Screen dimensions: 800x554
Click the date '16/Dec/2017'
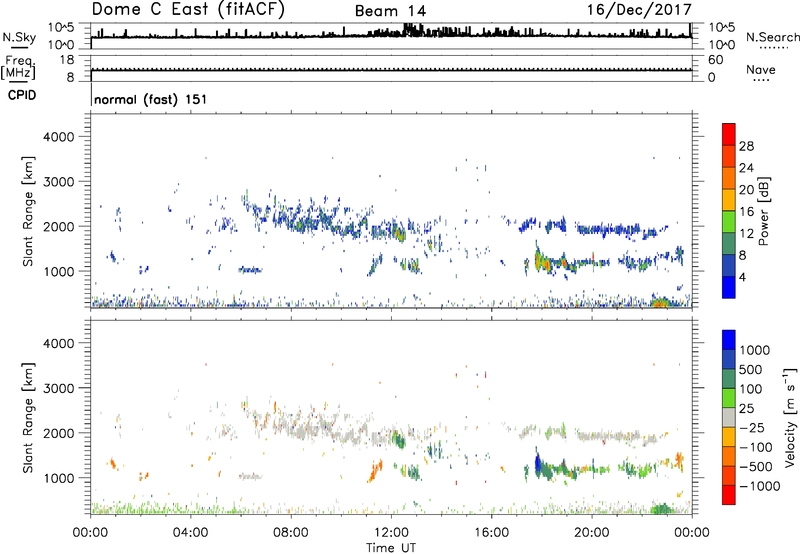coord(639,10)
